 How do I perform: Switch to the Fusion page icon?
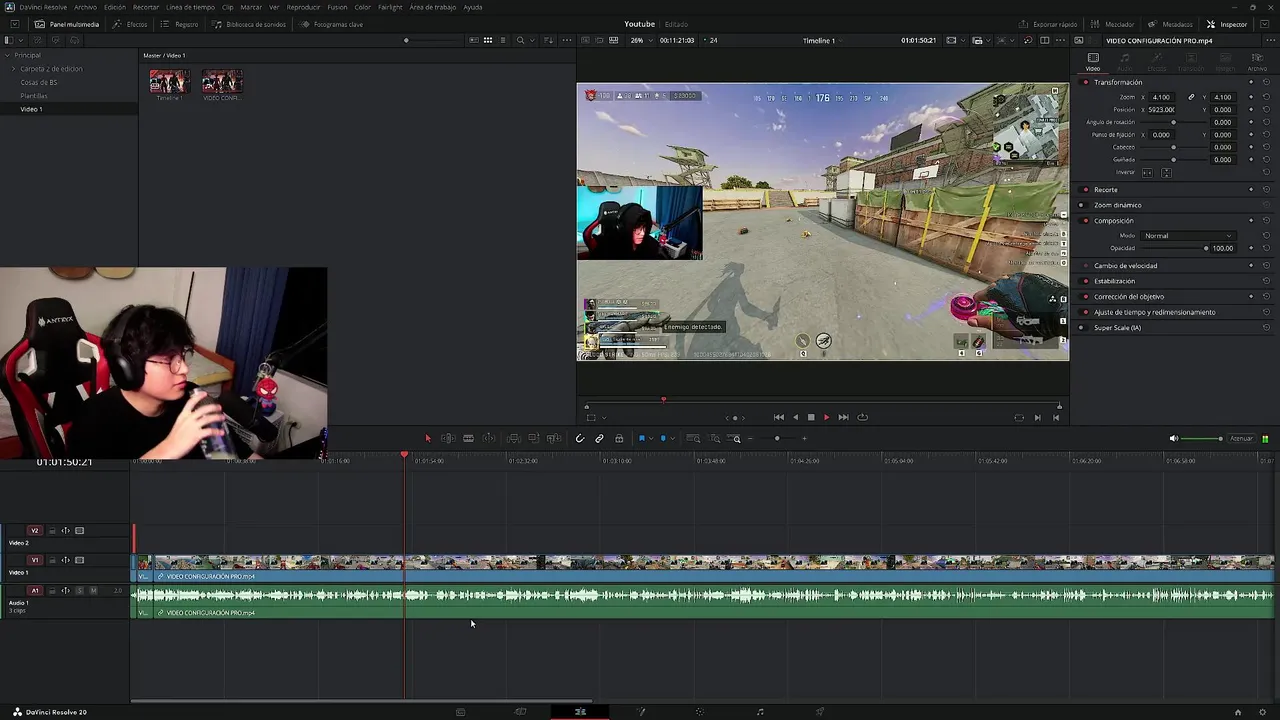[641, 712]
